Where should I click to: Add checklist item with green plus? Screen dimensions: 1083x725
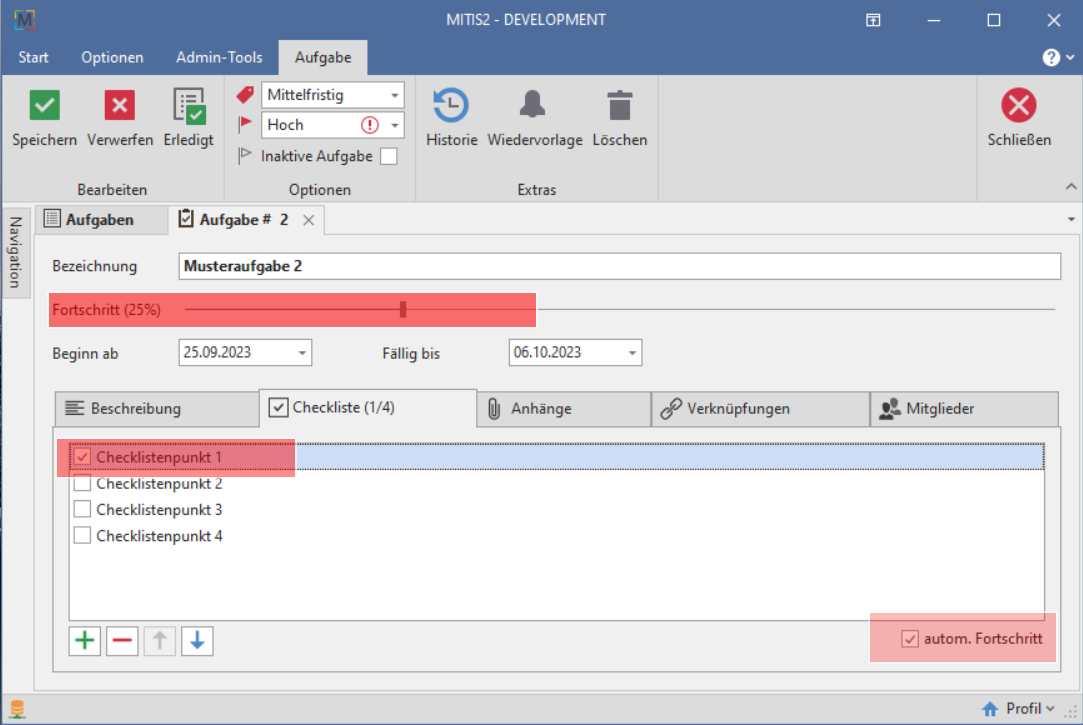click(85, 641)
